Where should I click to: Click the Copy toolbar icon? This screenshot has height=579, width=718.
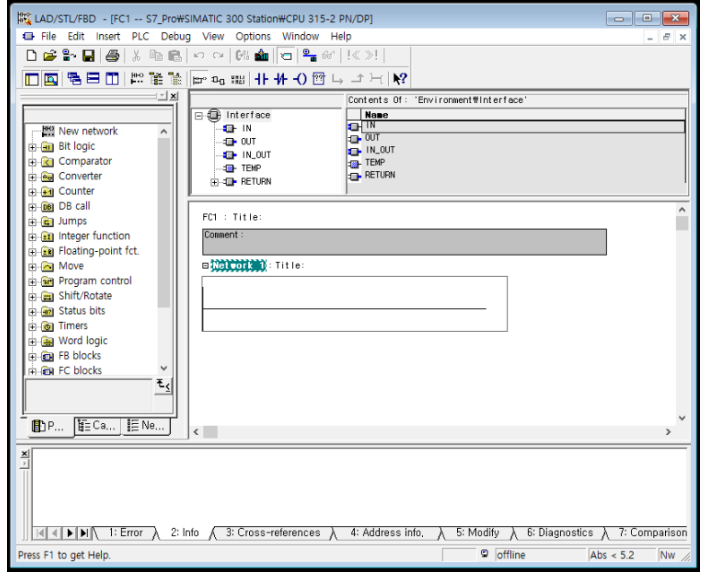pos(156,56)
